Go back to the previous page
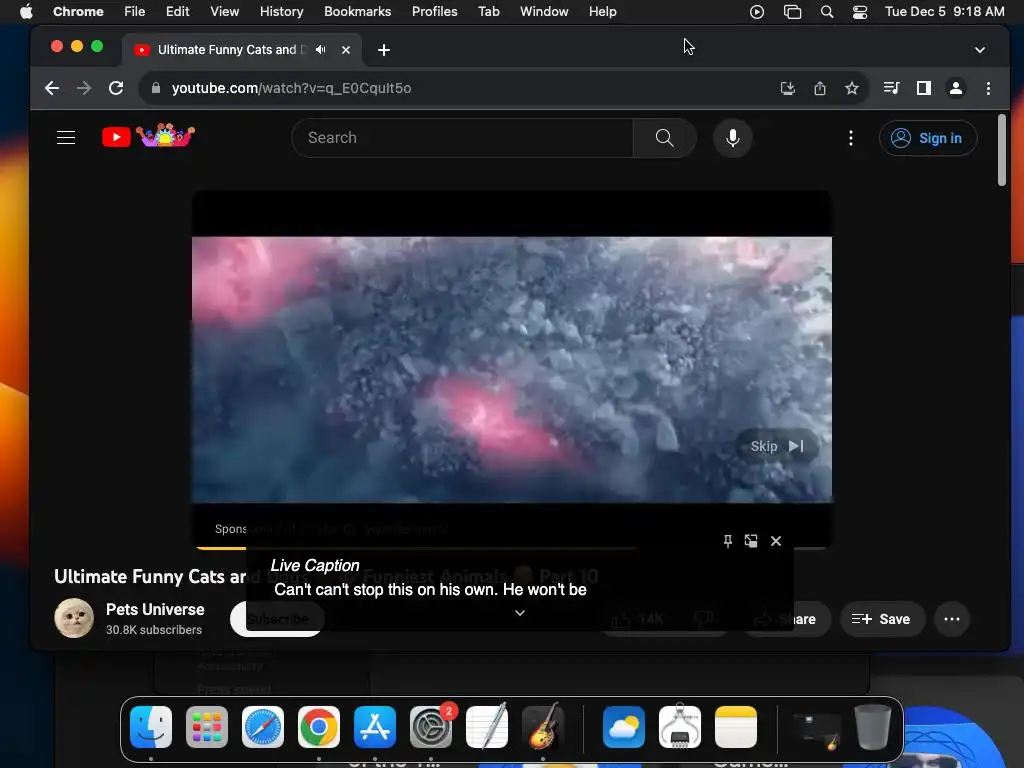The height and width of the screenshot is (768, 1024). (52, 88)
